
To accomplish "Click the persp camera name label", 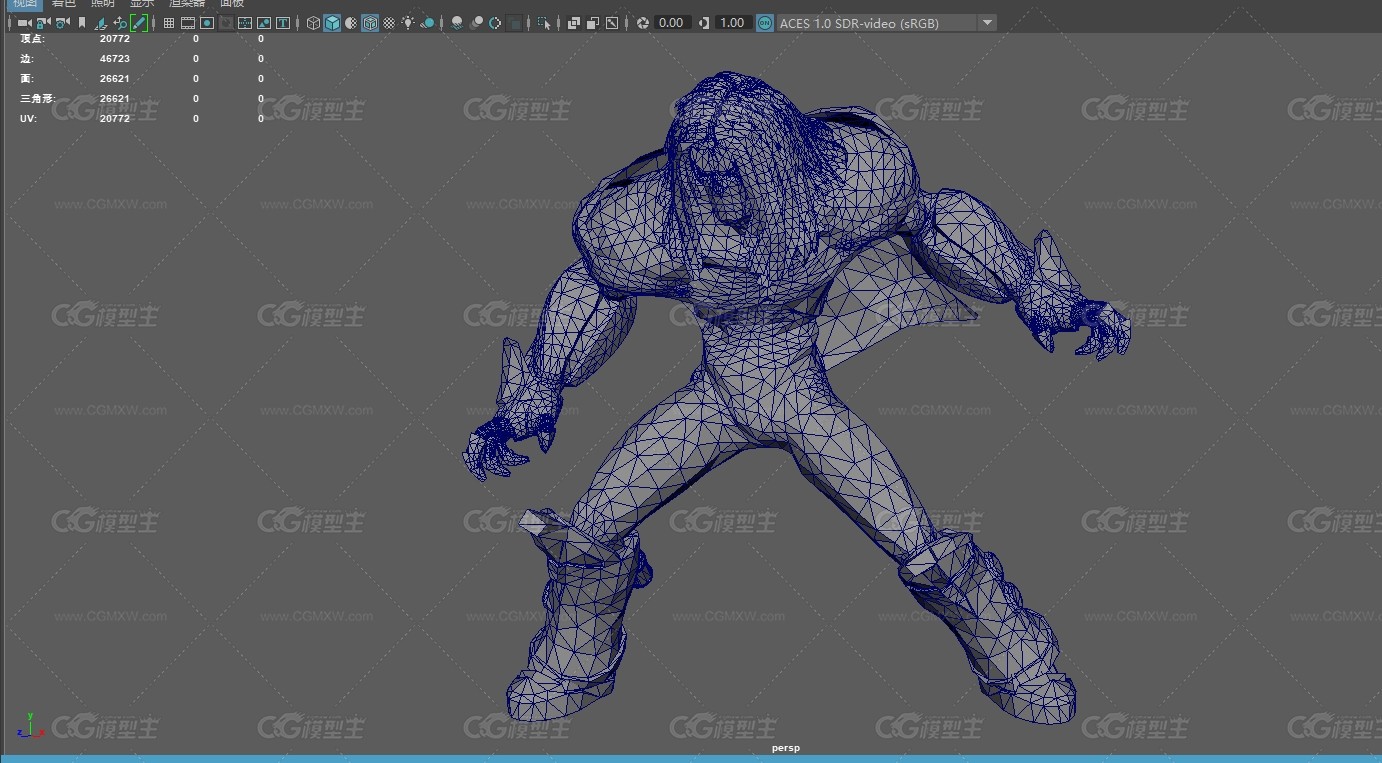I will pos(786,748).
